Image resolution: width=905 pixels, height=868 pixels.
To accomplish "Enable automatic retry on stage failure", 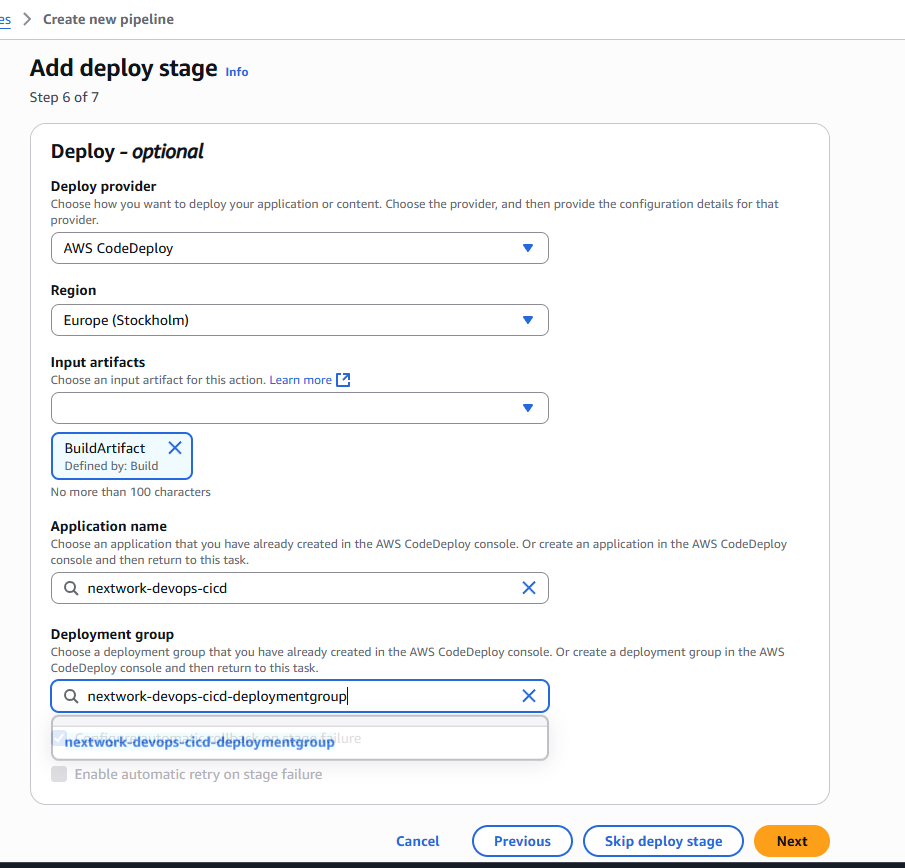I will [59, 774].
